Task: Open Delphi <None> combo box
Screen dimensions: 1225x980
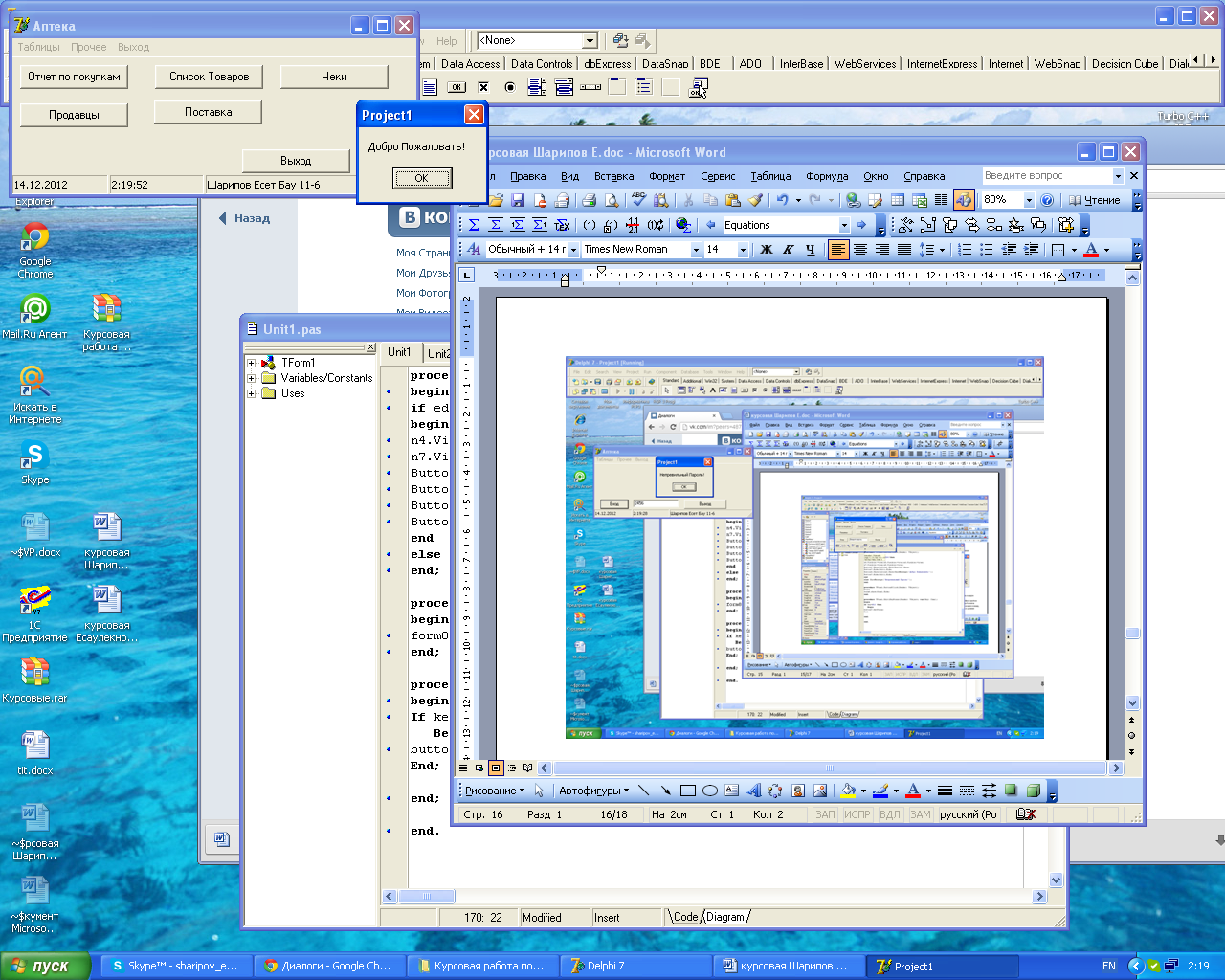Action: click(x=590, y=40)
